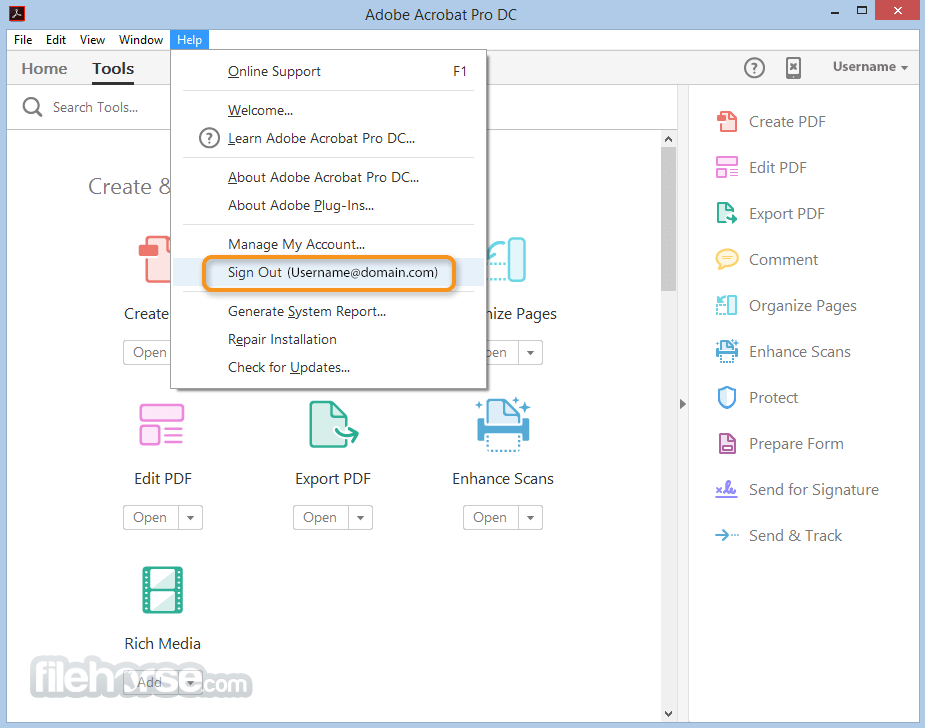This screenshot has height=728, width=925.
Task: Click the Add button under Rich Media
Action: tap(148, 682)
